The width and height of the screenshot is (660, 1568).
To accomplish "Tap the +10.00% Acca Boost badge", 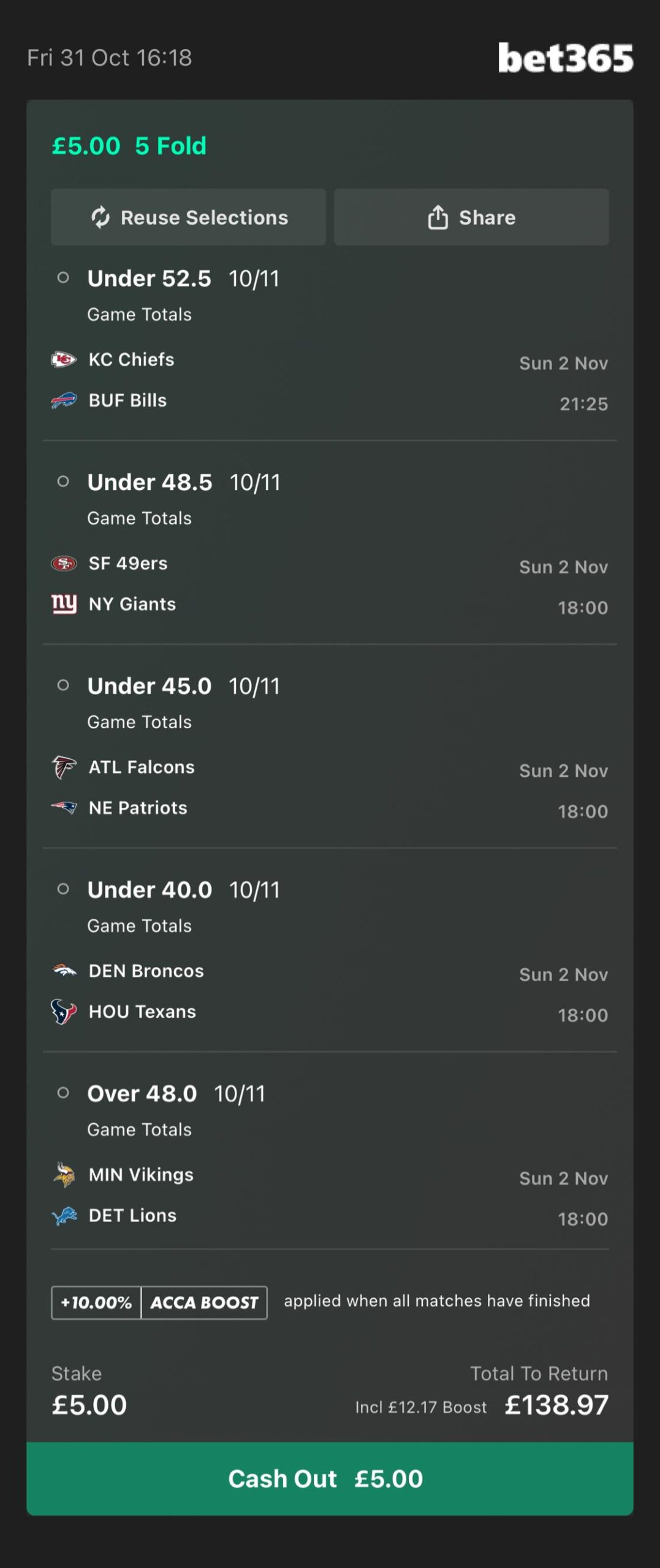I will pos(159,1302).
